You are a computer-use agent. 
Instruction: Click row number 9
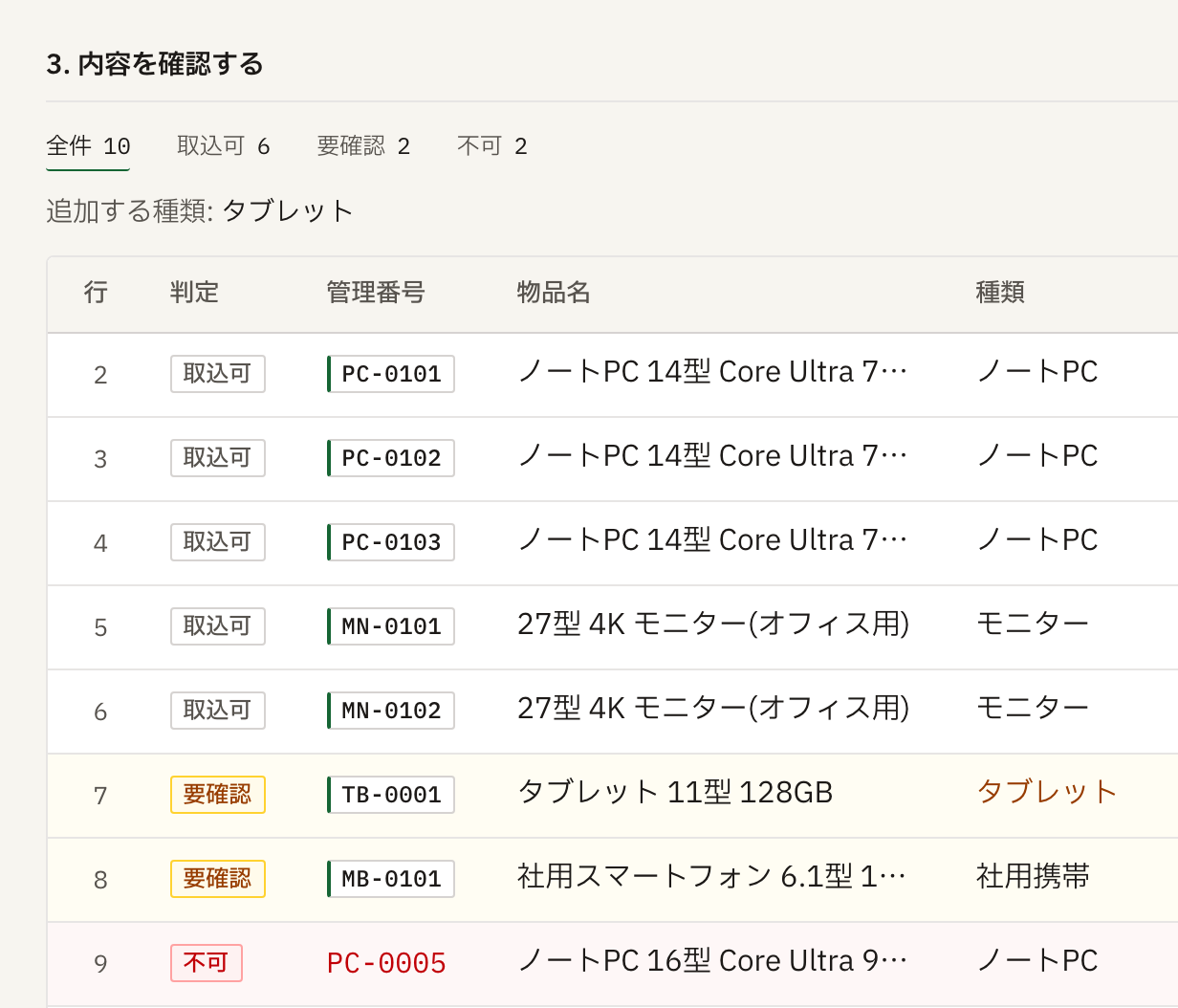click(100, 964)
